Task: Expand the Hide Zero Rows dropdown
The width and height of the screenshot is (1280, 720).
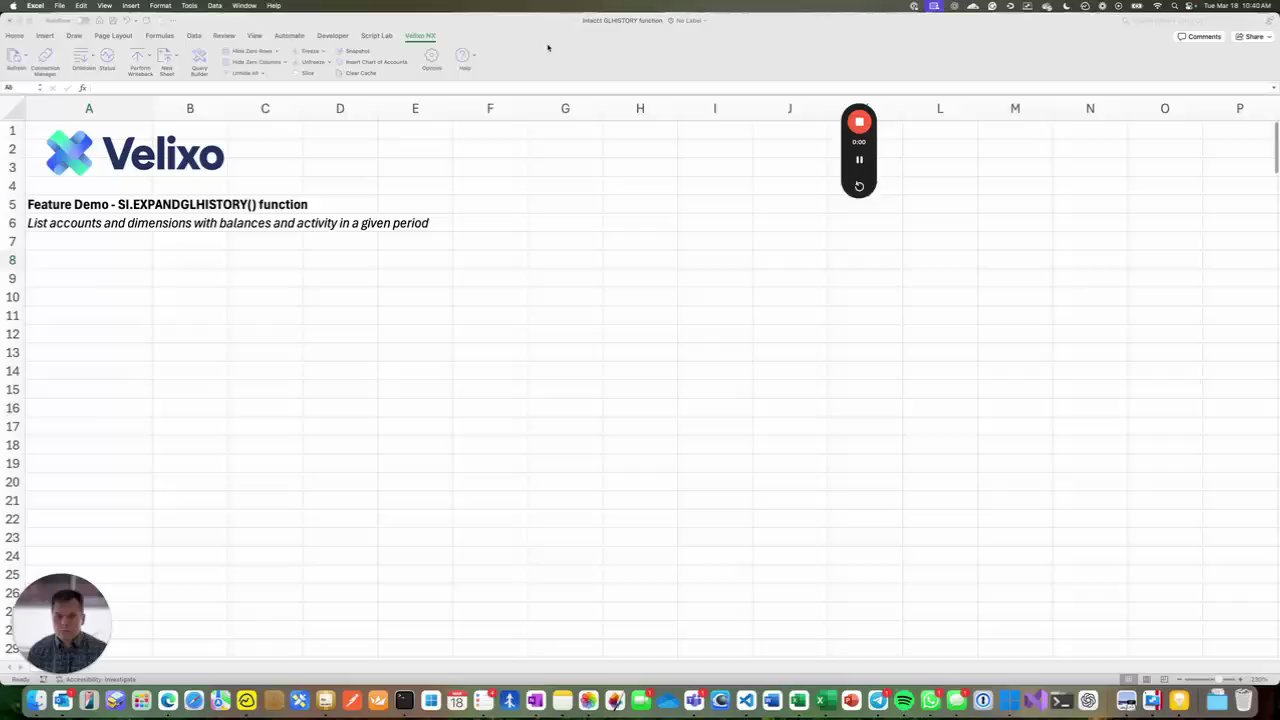Action: 277,51
